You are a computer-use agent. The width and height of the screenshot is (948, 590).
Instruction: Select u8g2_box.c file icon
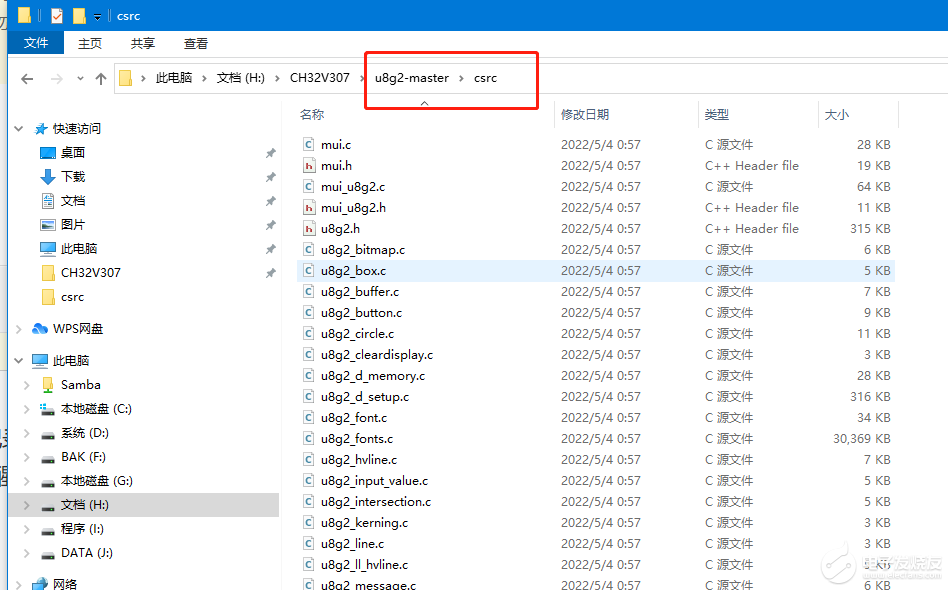point(309,271)
